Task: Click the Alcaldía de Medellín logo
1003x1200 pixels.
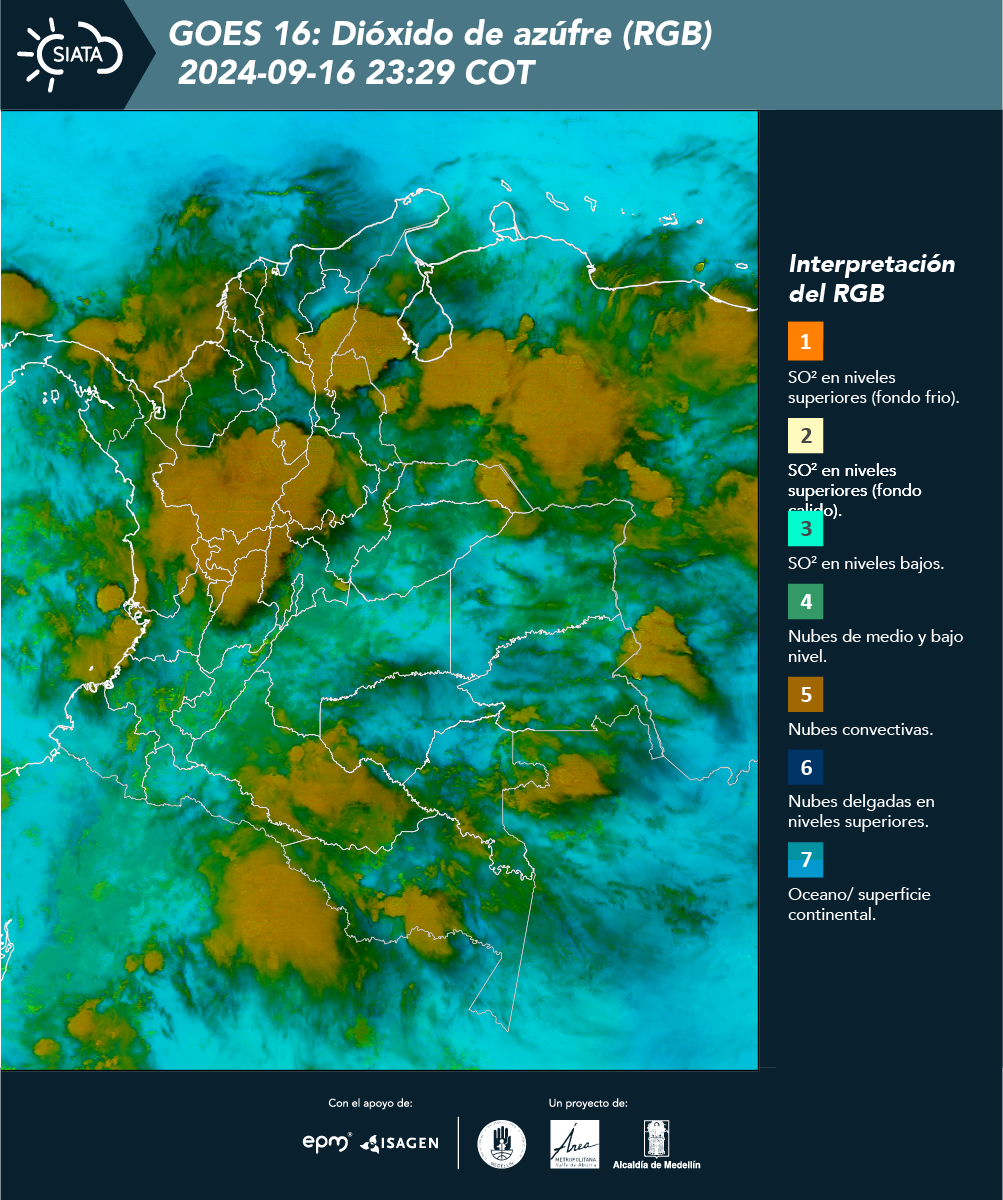Action: pos(657,1144)
